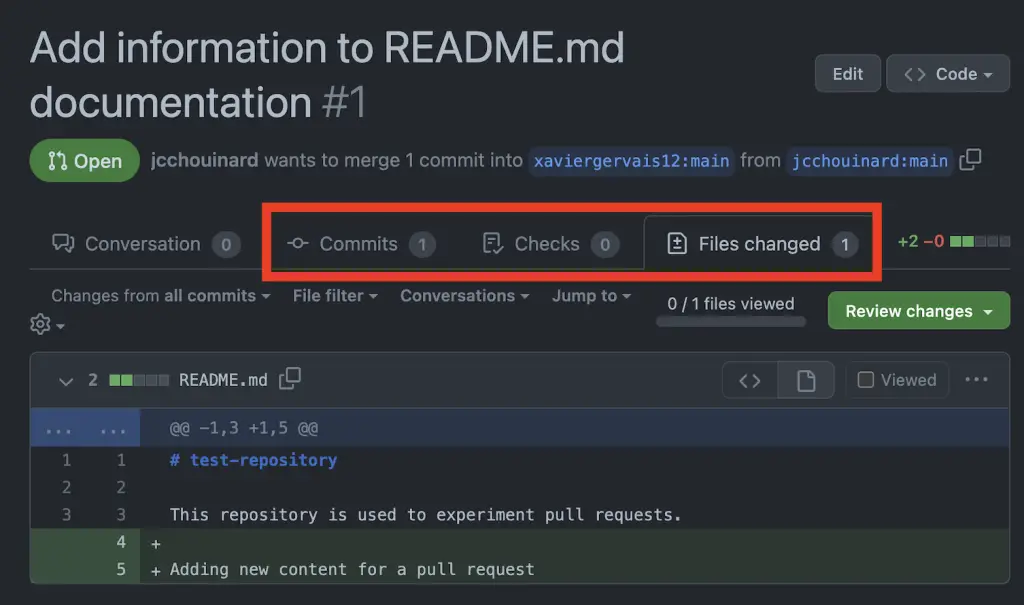Click the files viewed progress bar

click(x=731, y=321)
